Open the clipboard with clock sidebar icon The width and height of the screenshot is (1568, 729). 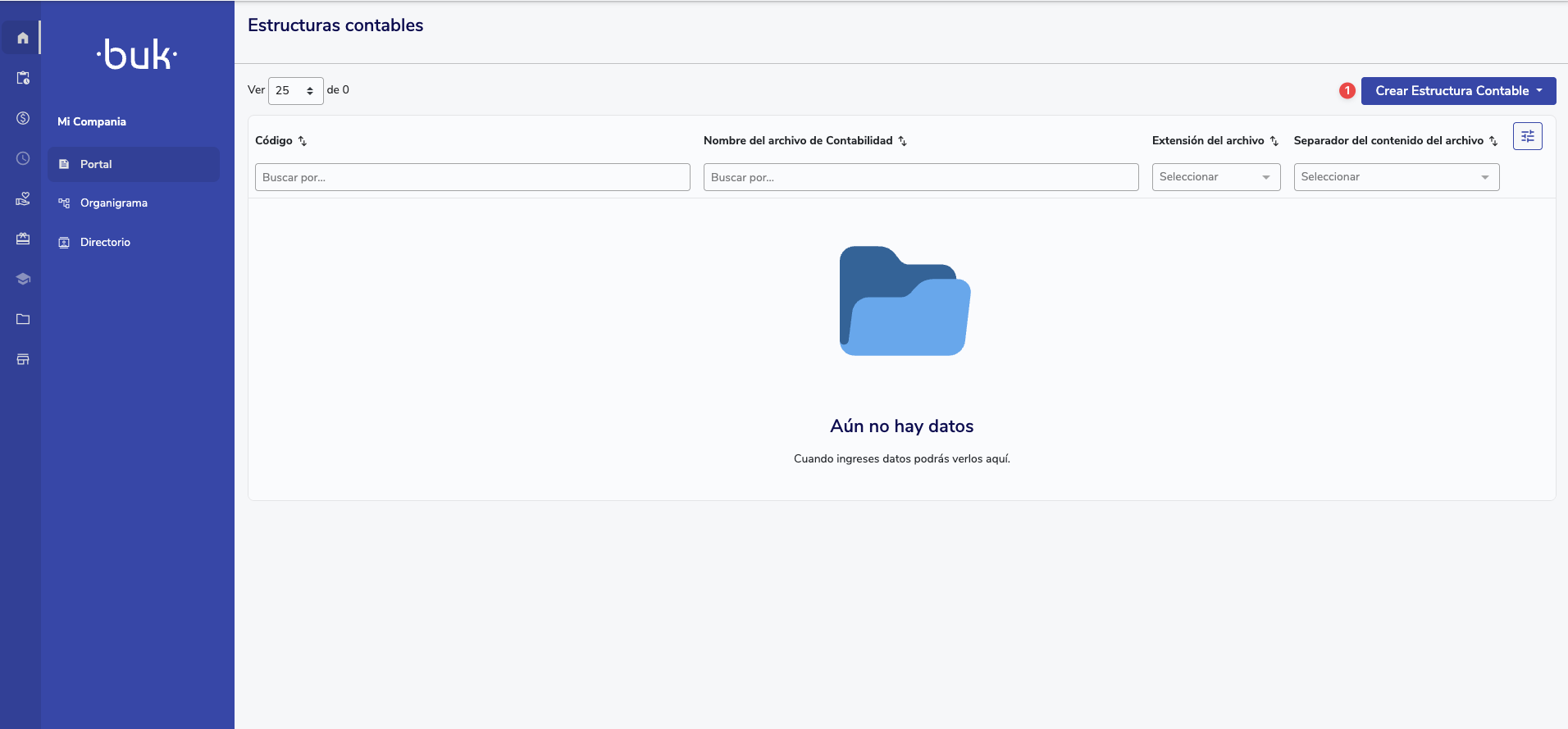coord(23,78)
